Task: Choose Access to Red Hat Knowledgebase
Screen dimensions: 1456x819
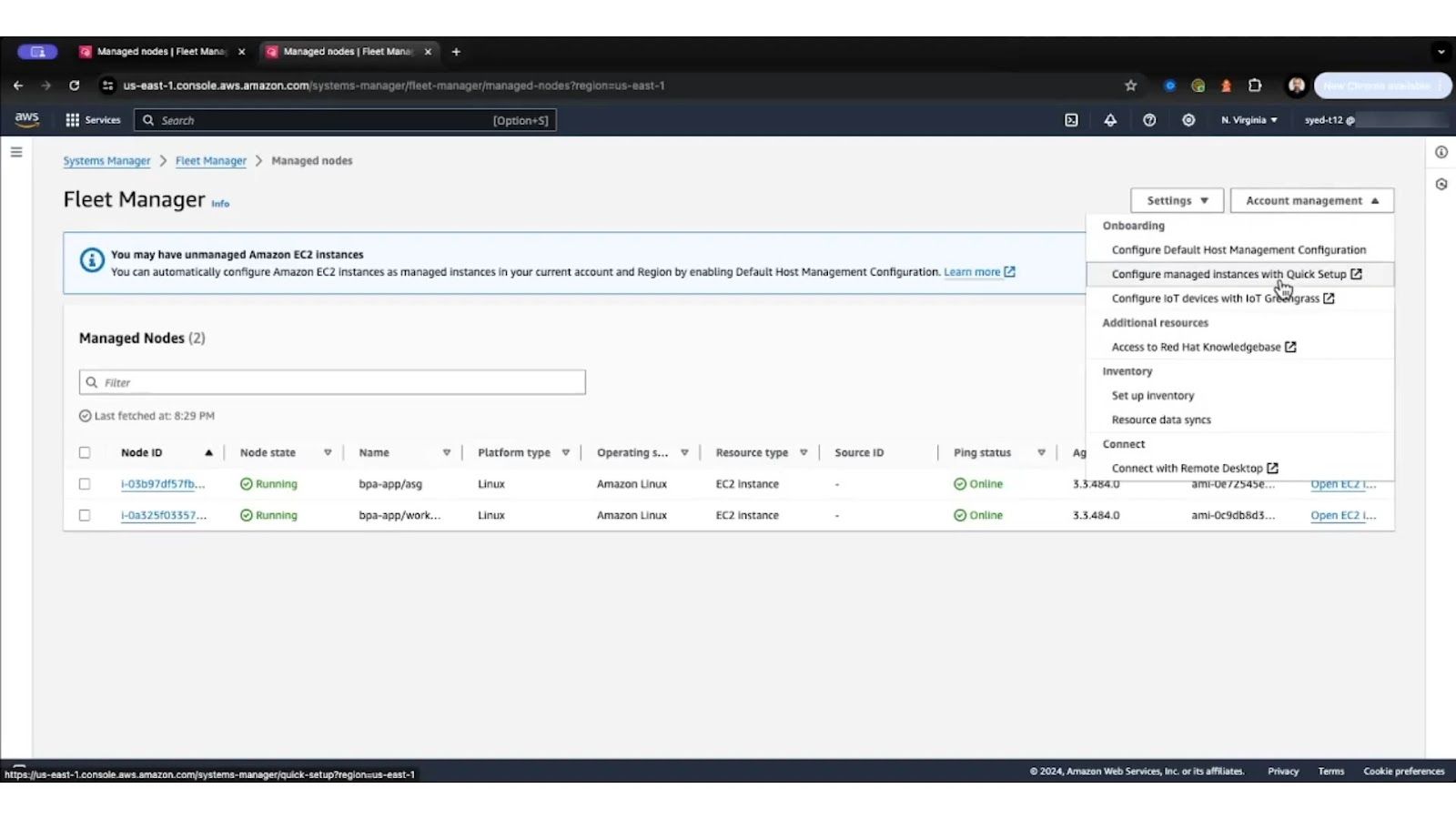Action: (1239, 347)
